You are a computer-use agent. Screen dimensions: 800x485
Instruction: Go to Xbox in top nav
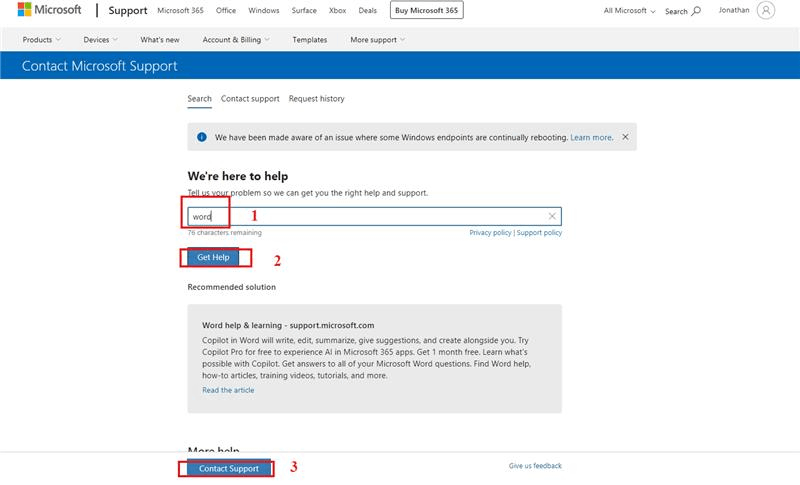pyautogui.click(x=337, y=10)
